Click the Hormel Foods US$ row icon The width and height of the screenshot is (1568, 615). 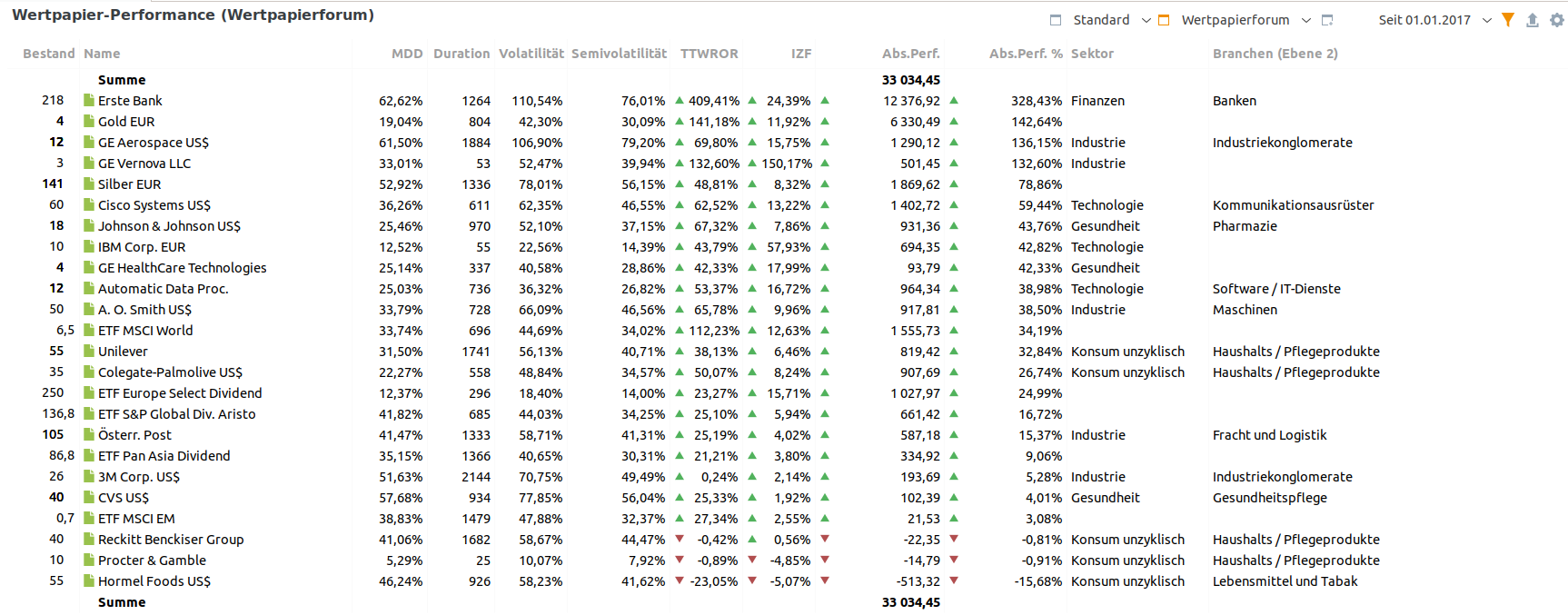(x=89, y=581)
